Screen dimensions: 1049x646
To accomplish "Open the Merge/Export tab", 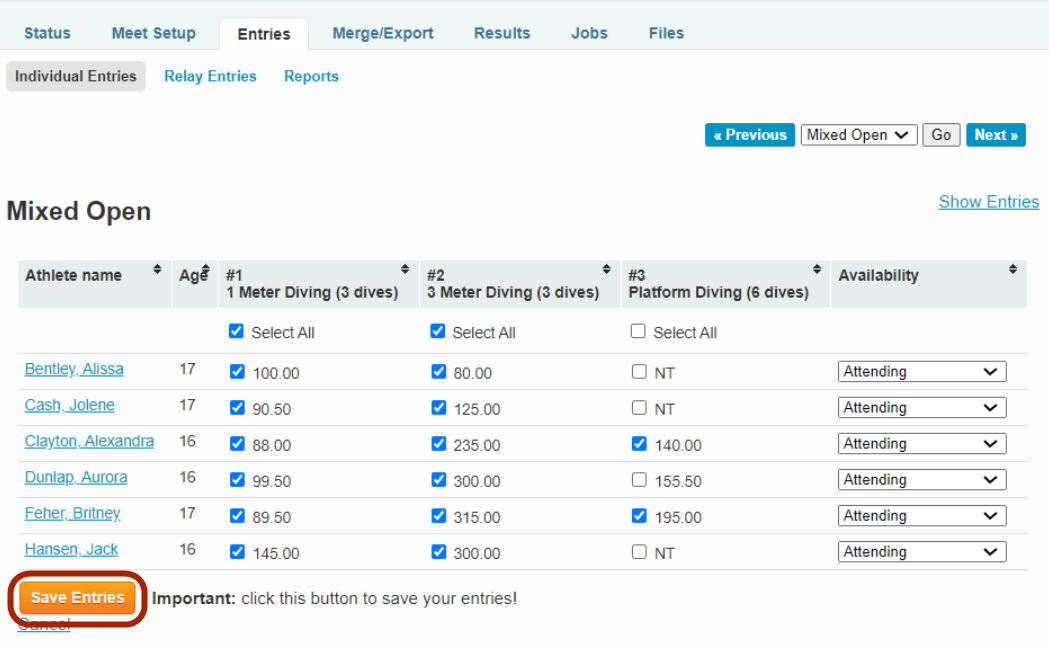I will (x=383, y=33).
